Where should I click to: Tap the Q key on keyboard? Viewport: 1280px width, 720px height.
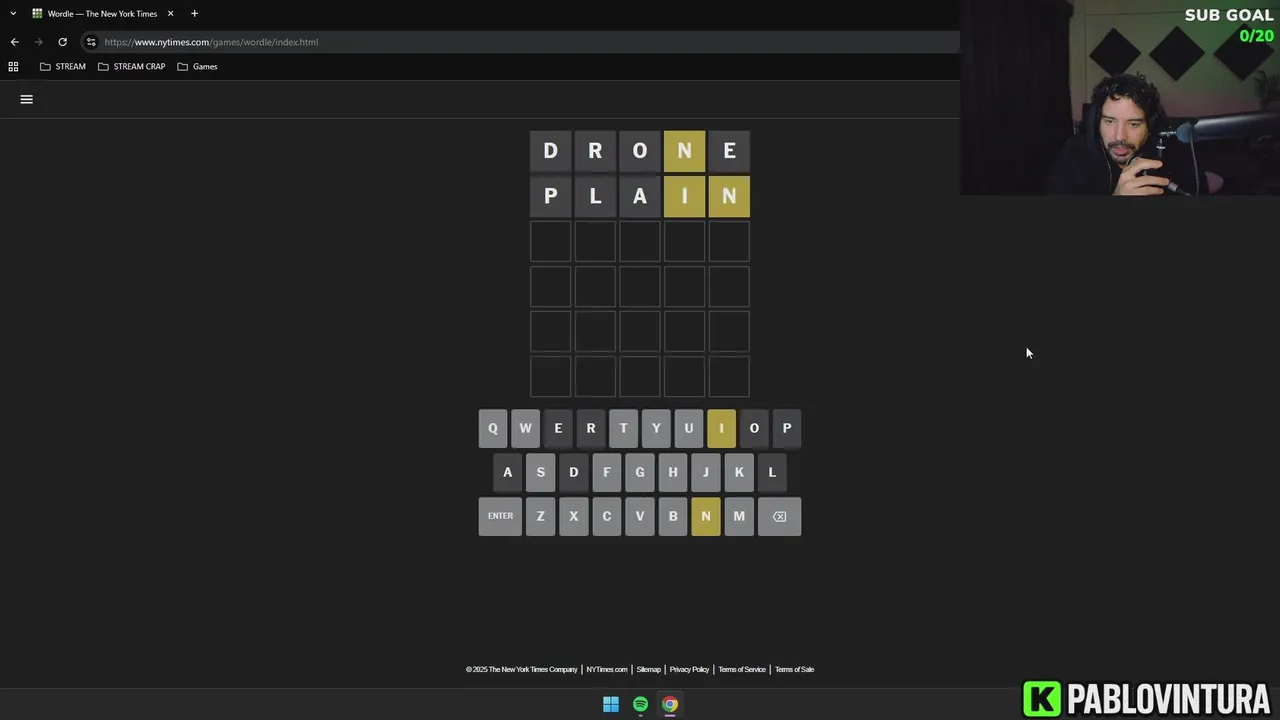492,428
